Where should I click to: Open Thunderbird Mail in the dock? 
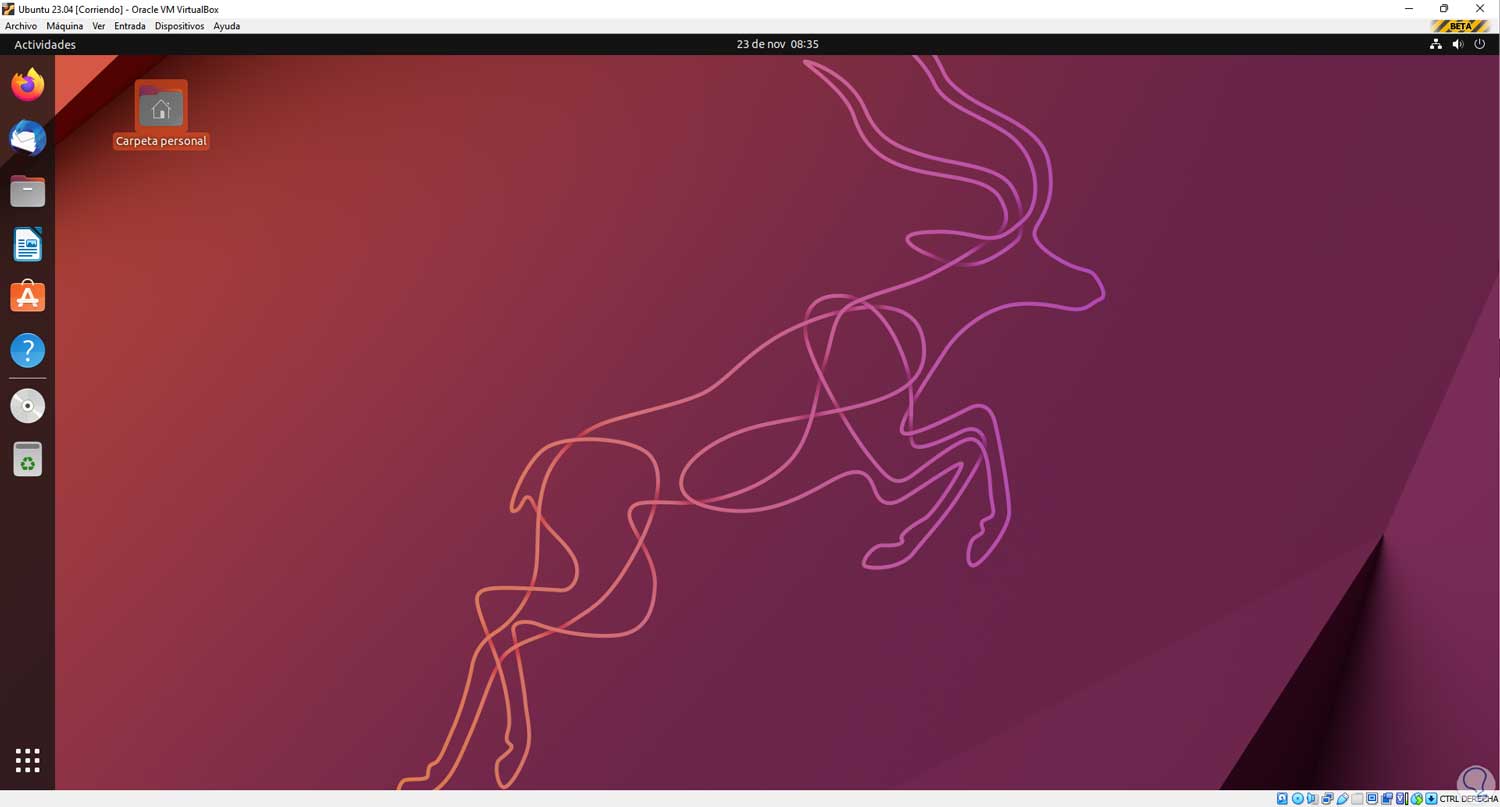28,138
